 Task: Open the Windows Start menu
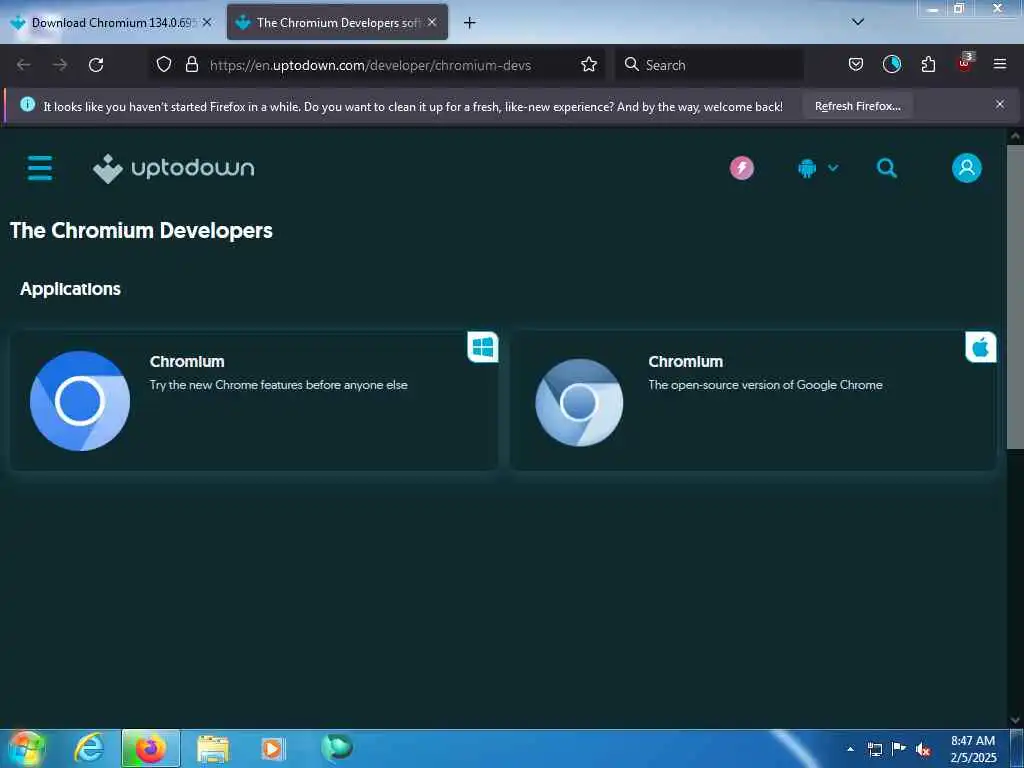click(26, 748)
